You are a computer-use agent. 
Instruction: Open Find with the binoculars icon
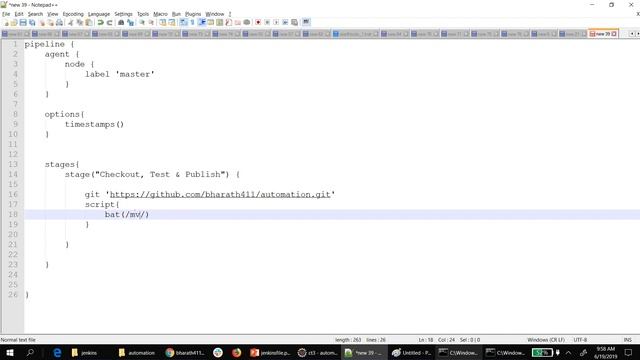[x=121, y=22]
